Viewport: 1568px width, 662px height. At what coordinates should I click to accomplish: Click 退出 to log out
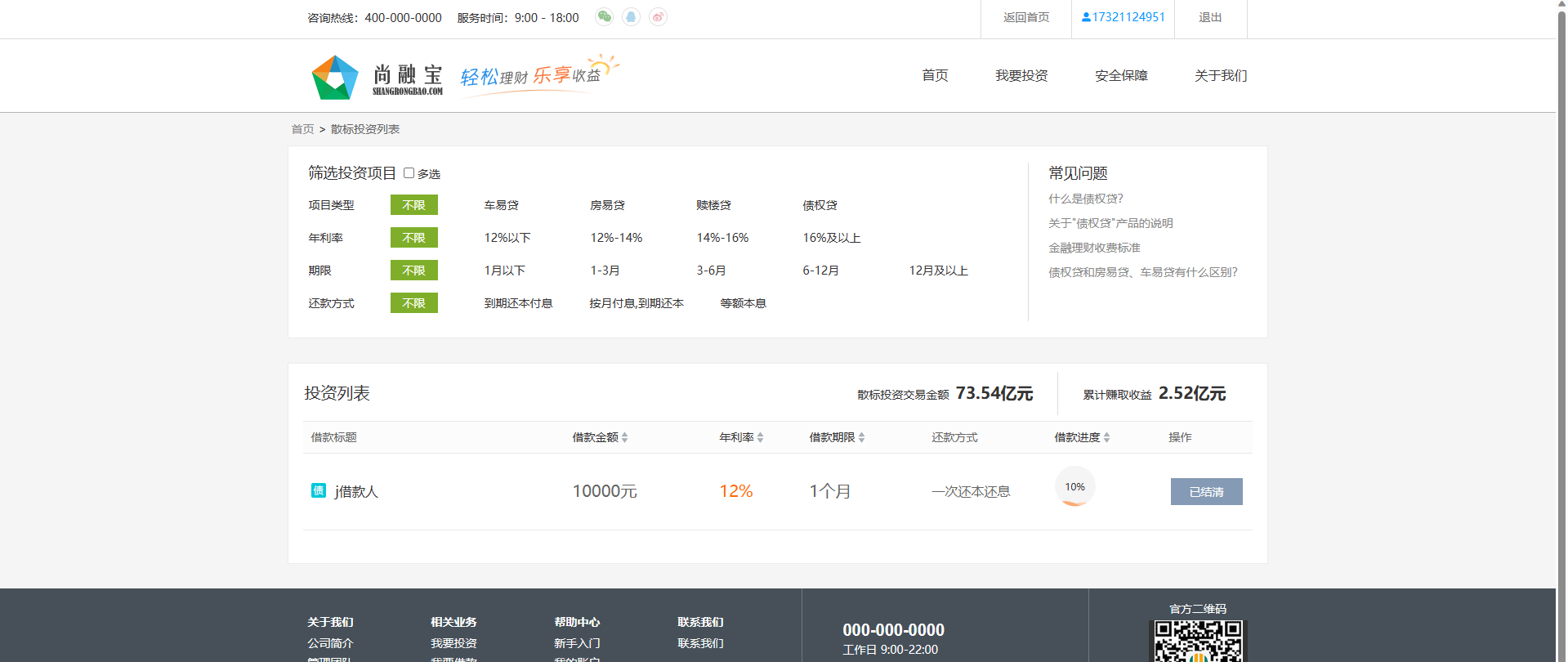coord(1210,17)
